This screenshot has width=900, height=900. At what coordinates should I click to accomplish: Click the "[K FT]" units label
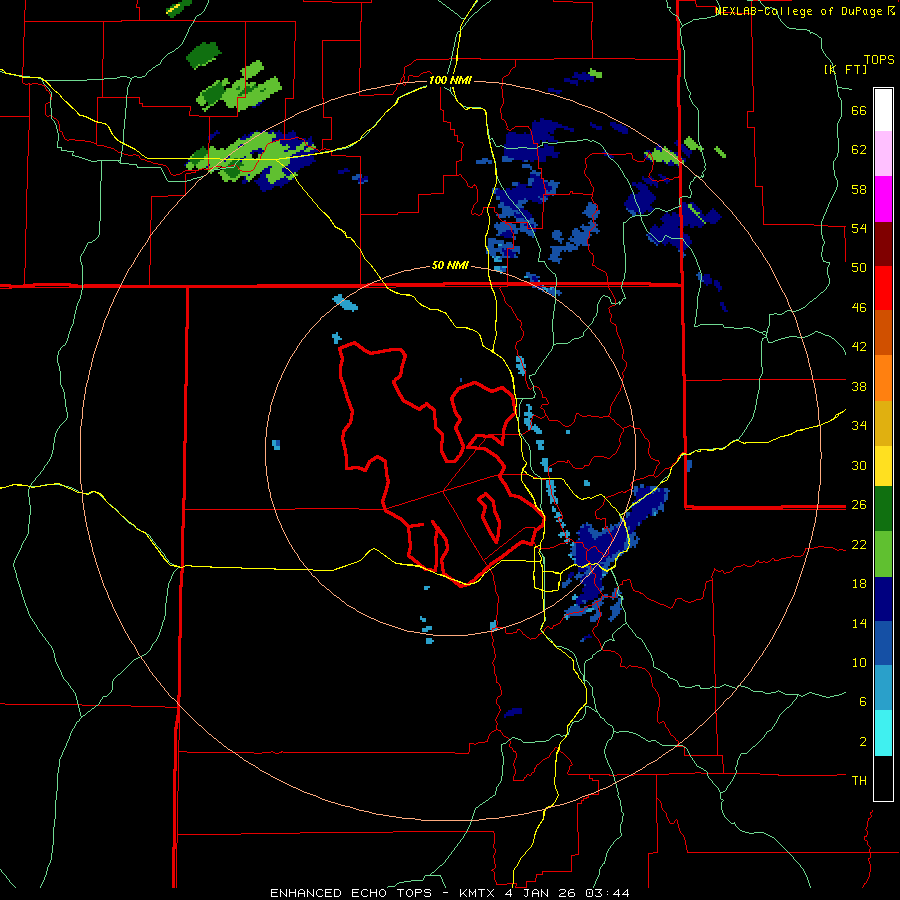(x=845, y=69)
